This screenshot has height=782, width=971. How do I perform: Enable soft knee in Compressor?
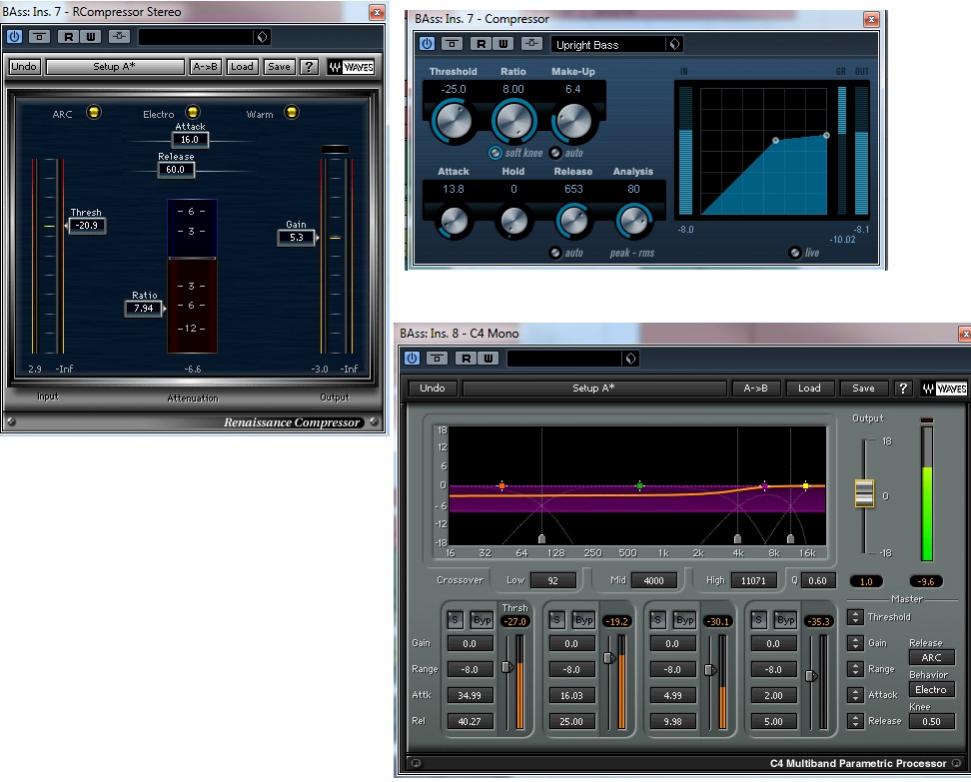(x=495, y=152)
